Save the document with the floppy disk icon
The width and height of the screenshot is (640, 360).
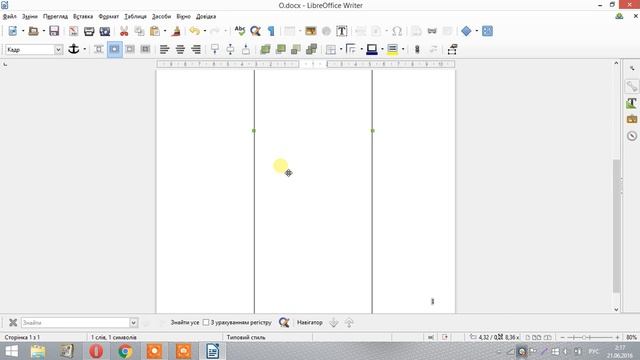click(x=54, y=31)
